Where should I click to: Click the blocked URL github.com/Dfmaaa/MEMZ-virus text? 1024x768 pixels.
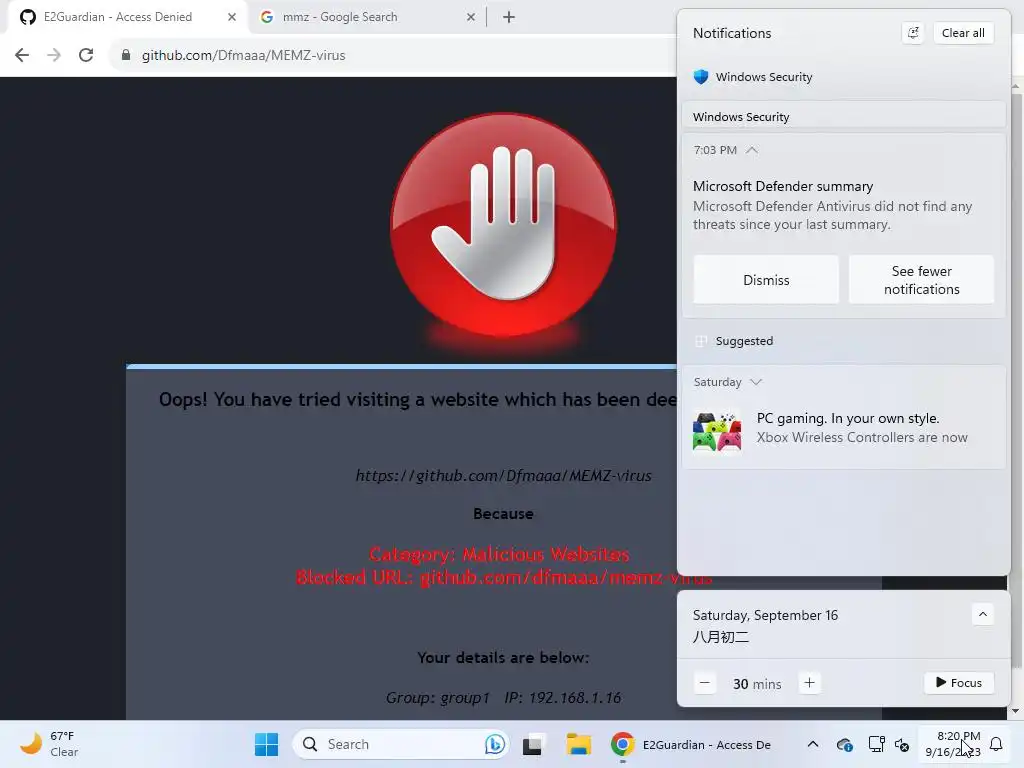[504, 475]
